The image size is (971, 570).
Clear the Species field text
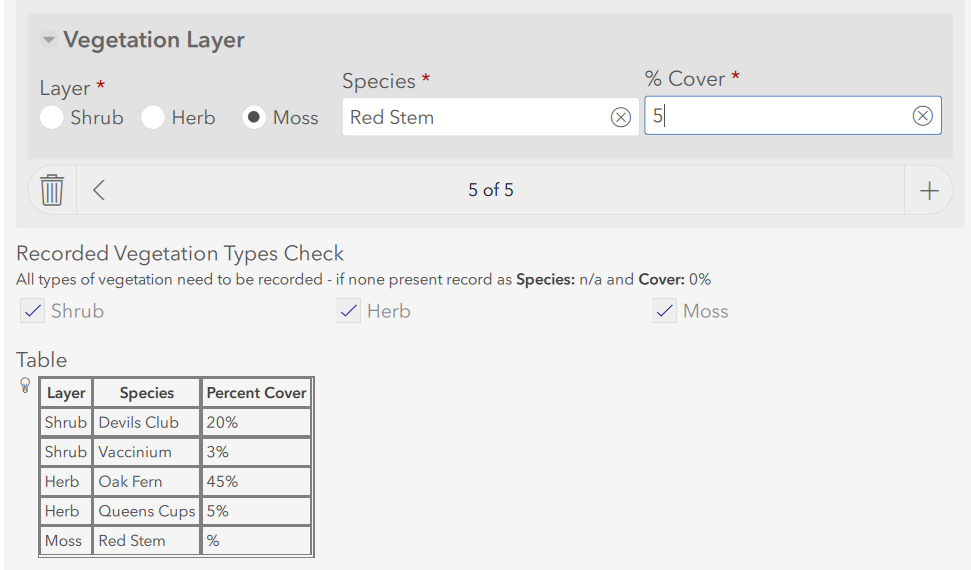click(x=621, y=117)
